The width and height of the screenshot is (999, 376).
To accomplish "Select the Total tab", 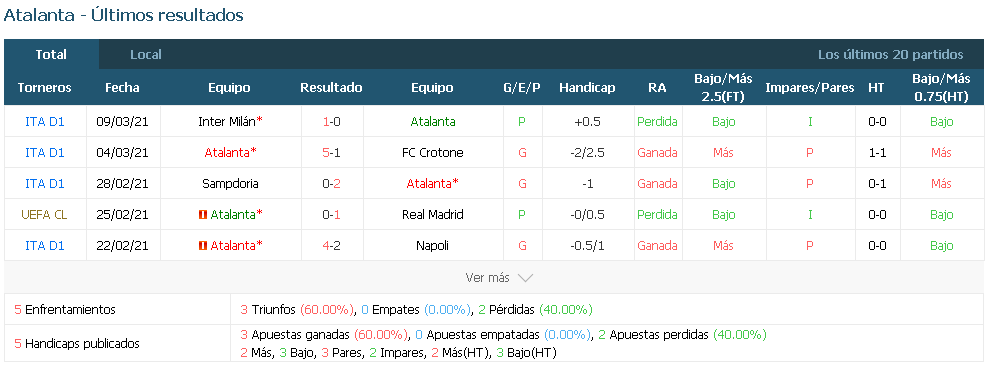I will [x=51, y=54].
